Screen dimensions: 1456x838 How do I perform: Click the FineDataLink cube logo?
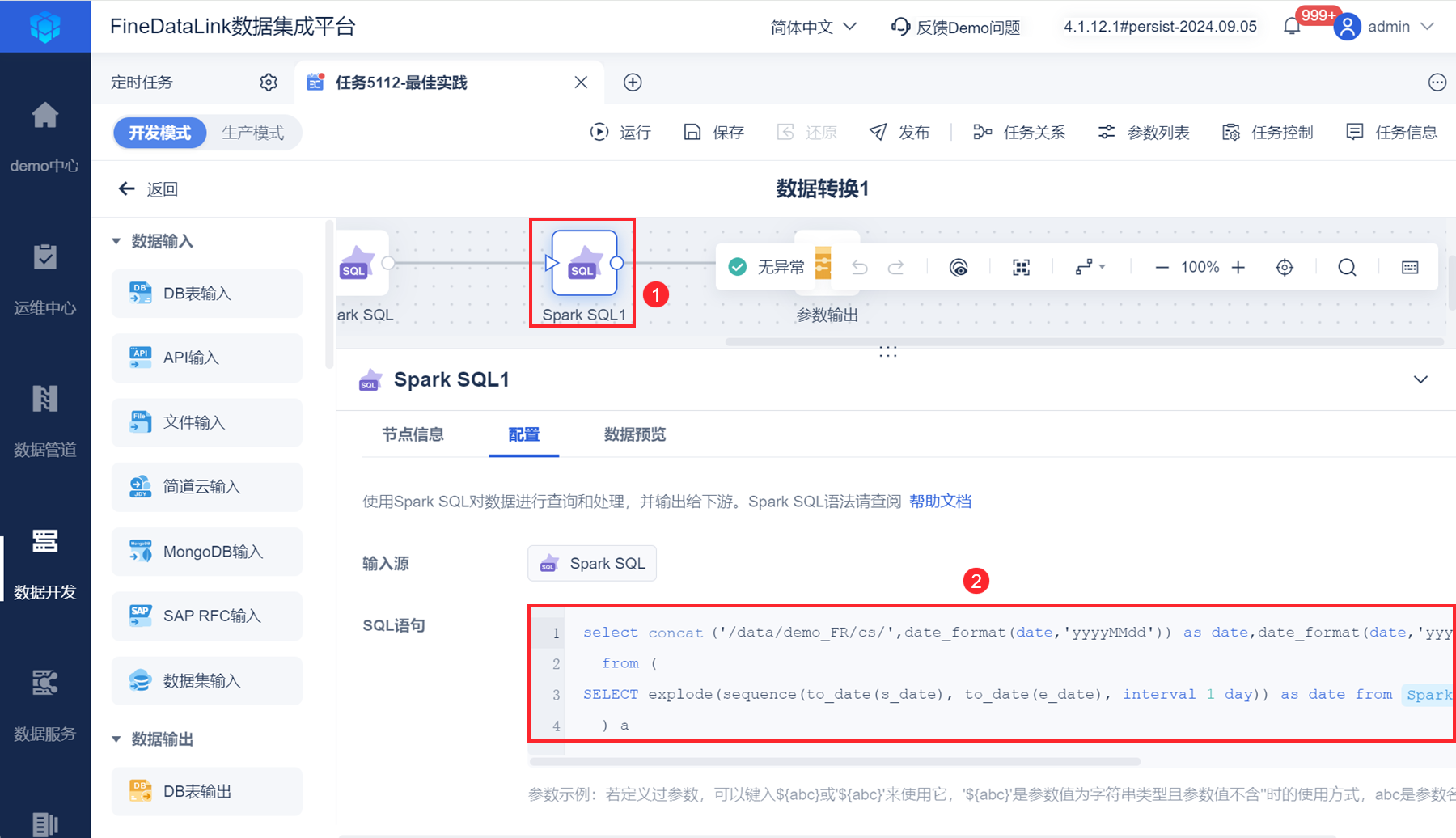tap(45, 27)
